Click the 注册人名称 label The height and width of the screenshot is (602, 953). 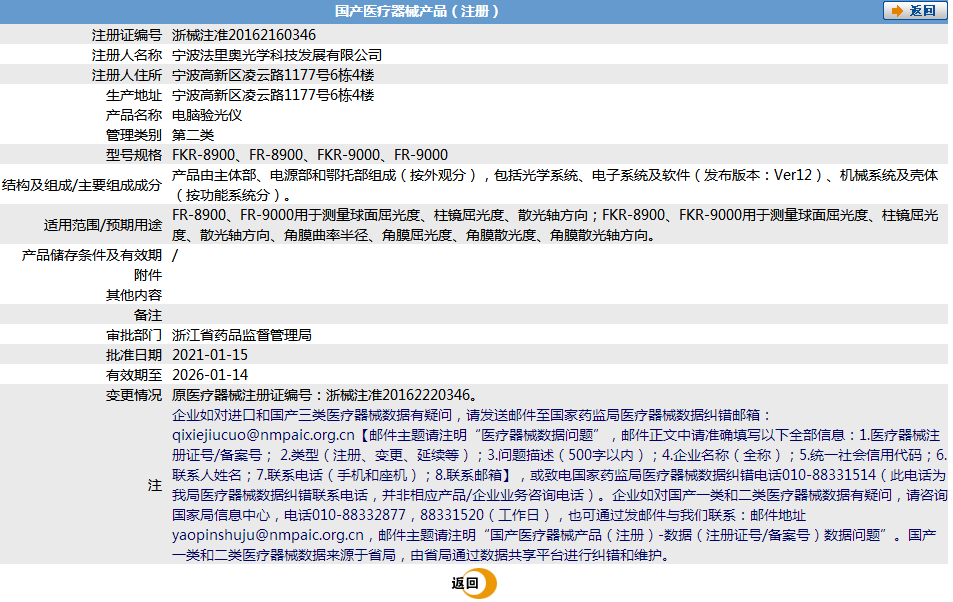click(127, 55)
